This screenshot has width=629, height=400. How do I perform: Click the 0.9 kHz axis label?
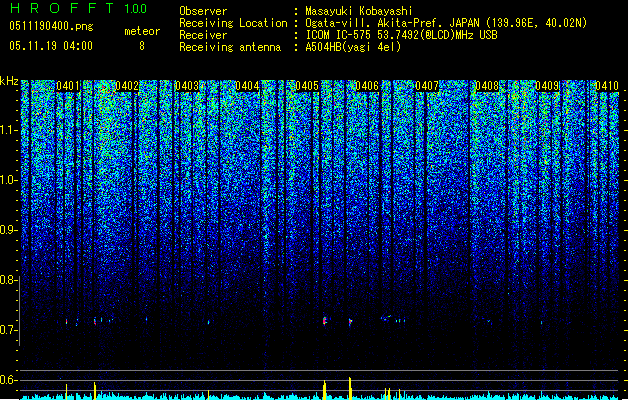point(8,230)
